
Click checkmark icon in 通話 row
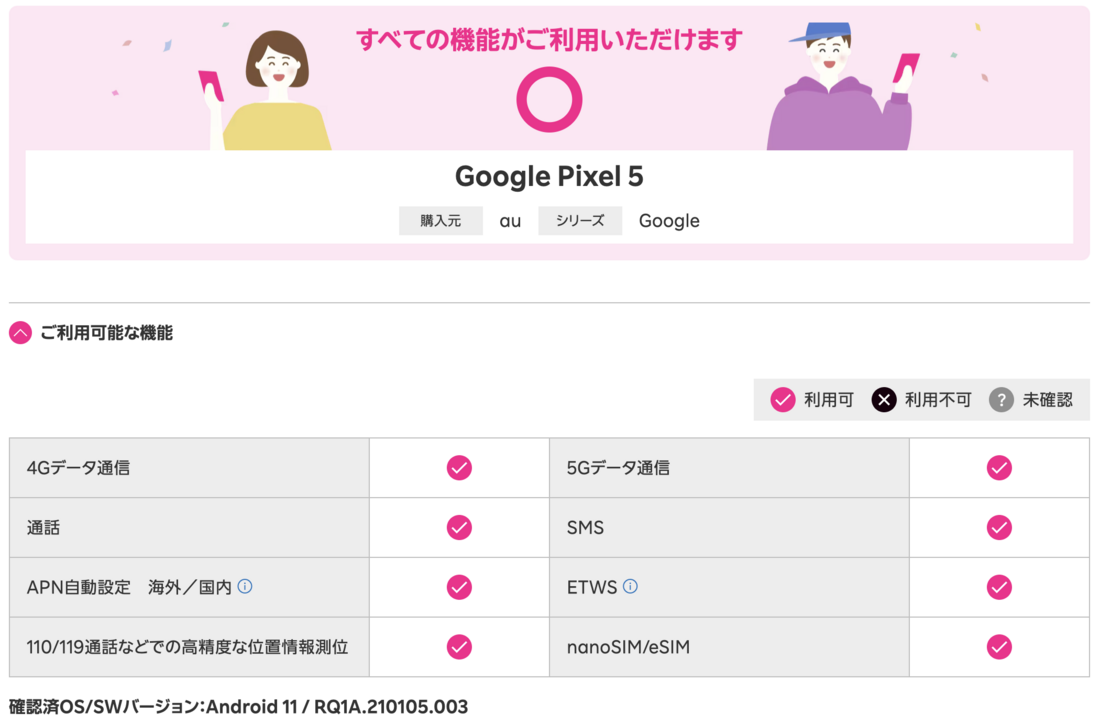point(460,527)
